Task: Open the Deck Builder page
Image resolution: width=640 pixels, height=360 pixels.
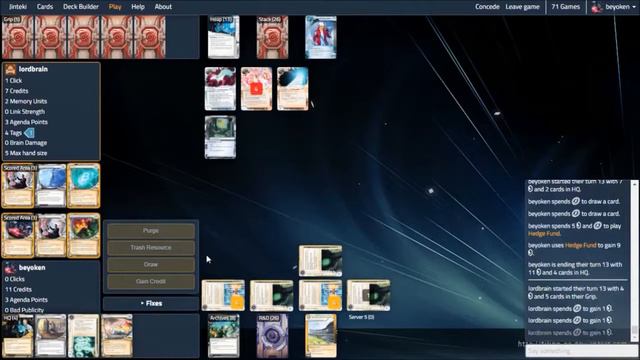Action: 81,7
